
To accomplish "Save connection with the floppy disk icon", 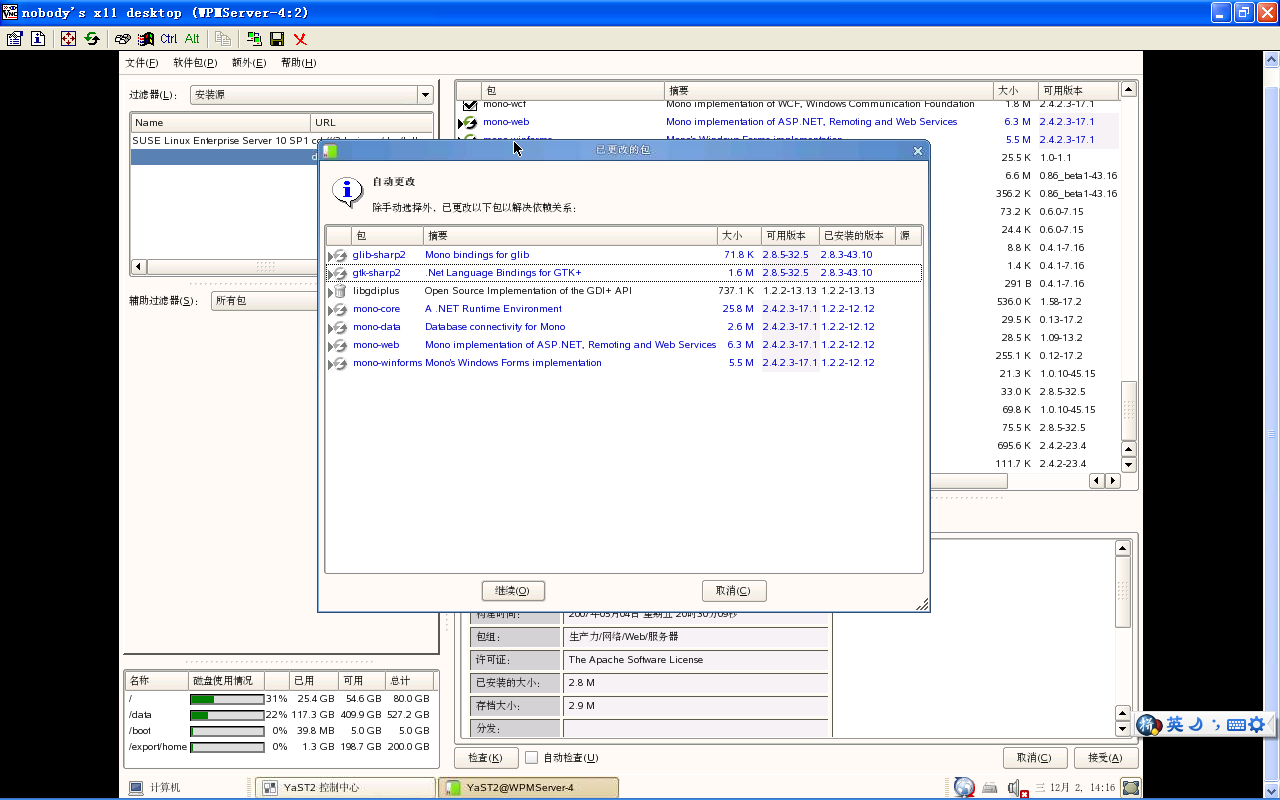I will (277, 38).
